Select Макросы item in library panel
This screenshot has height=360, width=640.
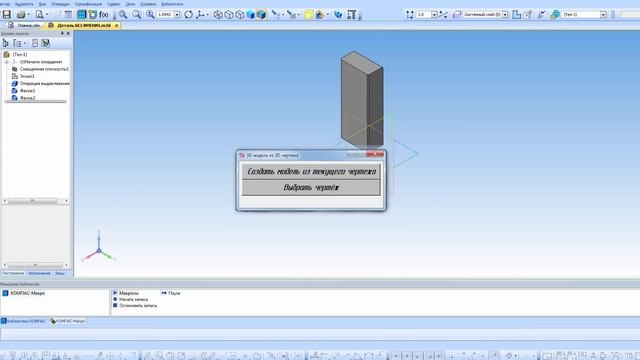pos(126,293)
